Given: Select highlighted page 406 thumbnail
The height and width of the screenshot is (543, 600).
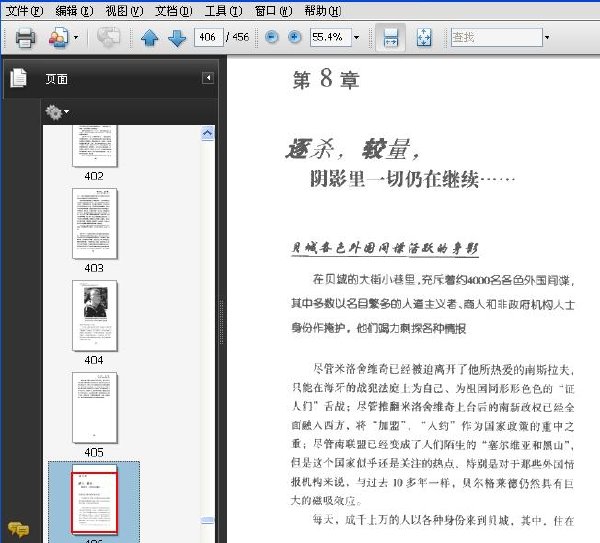Looking at the screenshot, I should [95, 499].
